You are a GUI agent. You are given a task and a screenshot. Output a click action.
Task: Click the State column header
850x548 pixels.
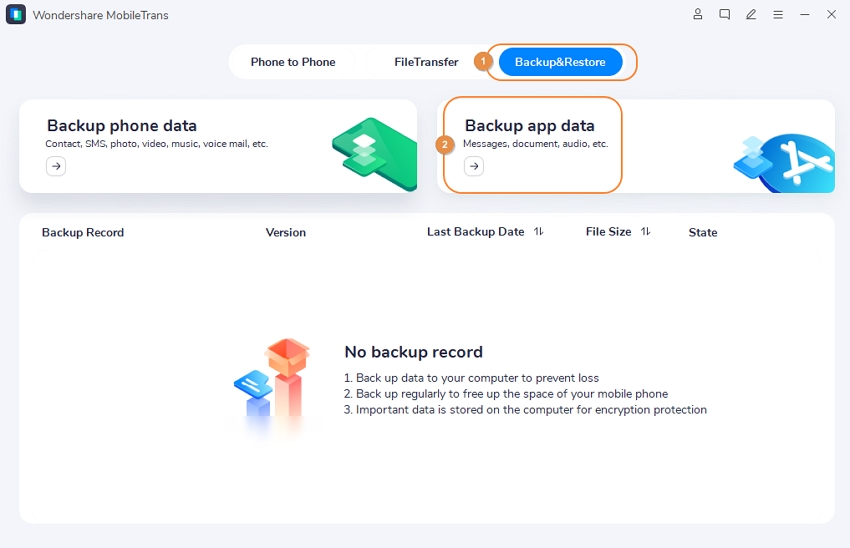tap(703, 232)
